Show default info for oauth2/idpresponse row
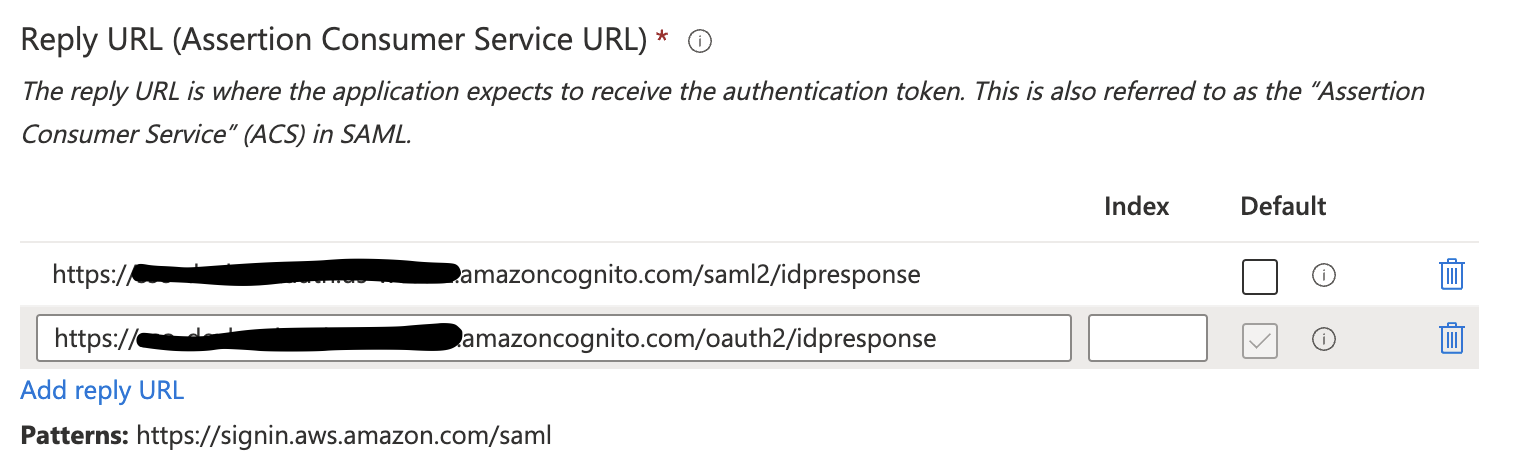1540x470 pixels. tap(1324, 340)
